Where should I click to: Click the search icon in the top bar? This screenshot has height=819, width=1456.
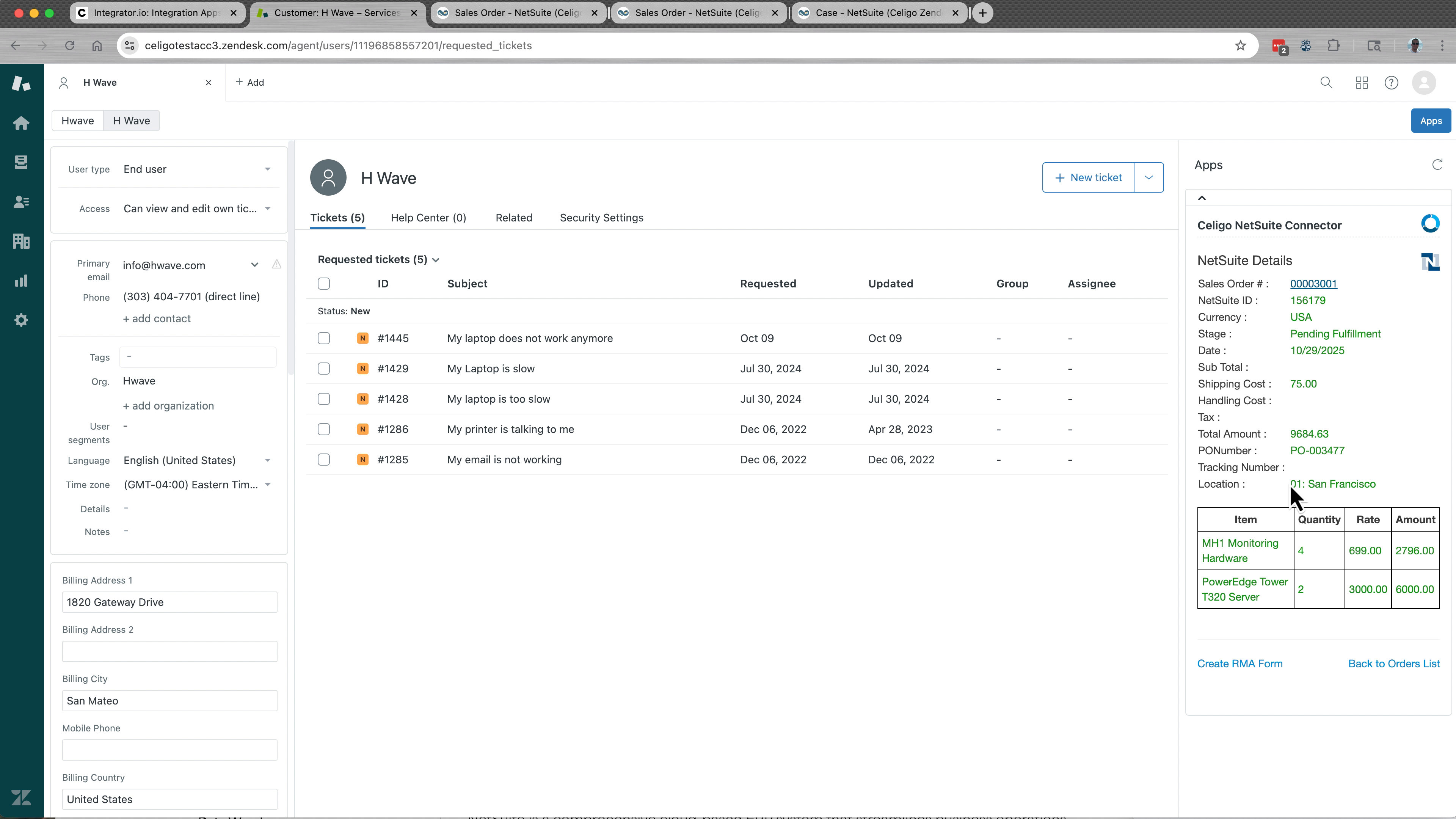(1327, 83)
